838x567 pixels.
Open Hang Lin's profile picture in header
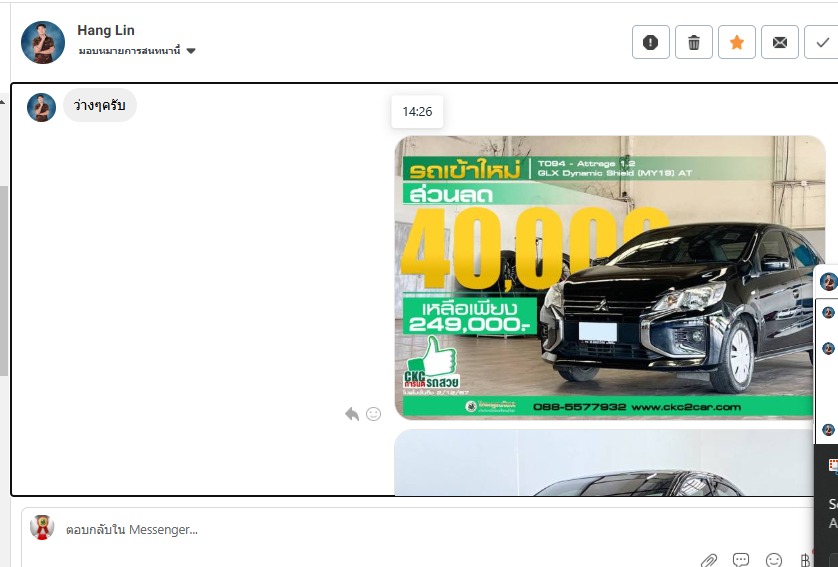coord(43,42)
